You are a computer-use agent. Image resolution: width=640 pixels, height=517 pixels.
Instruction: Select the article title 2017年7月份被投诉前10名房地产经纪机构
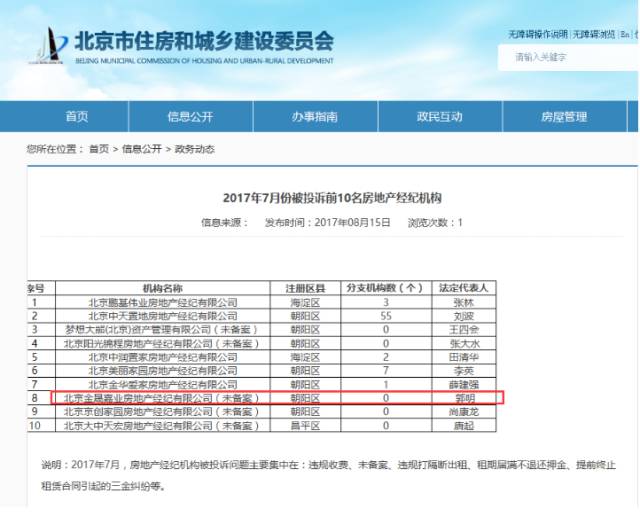(332, 198)
